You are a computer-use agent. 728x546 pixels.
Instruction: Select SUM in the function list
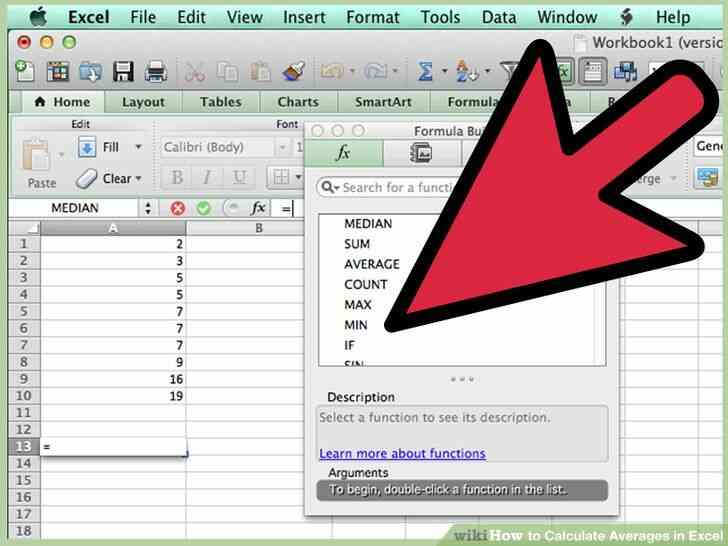click(x=357, y=244)
